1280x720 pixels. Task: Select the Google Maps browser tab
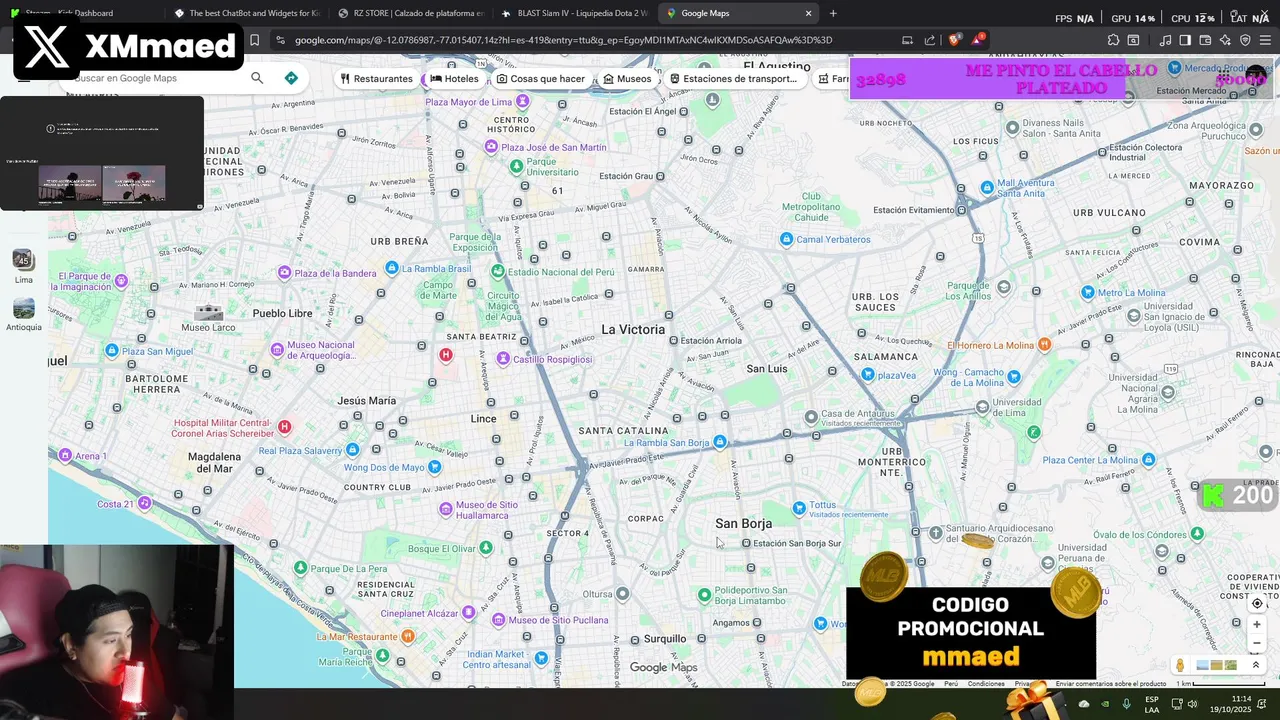[738, 13]
